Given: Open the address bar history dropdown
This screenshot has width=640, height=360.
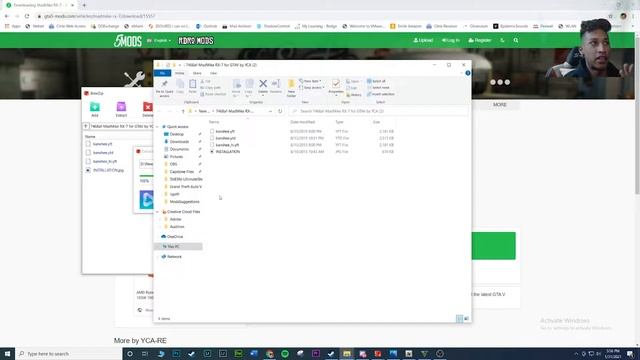Looking at the screenshot, I should [x=270, y=111].
